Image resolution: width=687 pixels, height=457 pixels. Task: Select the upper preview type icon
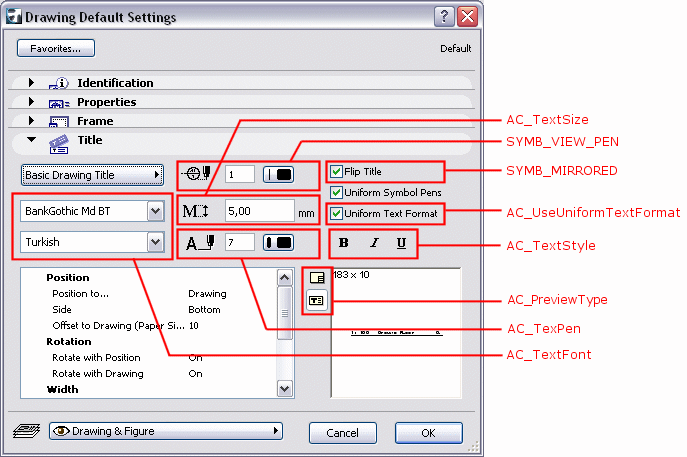(317, 278)
